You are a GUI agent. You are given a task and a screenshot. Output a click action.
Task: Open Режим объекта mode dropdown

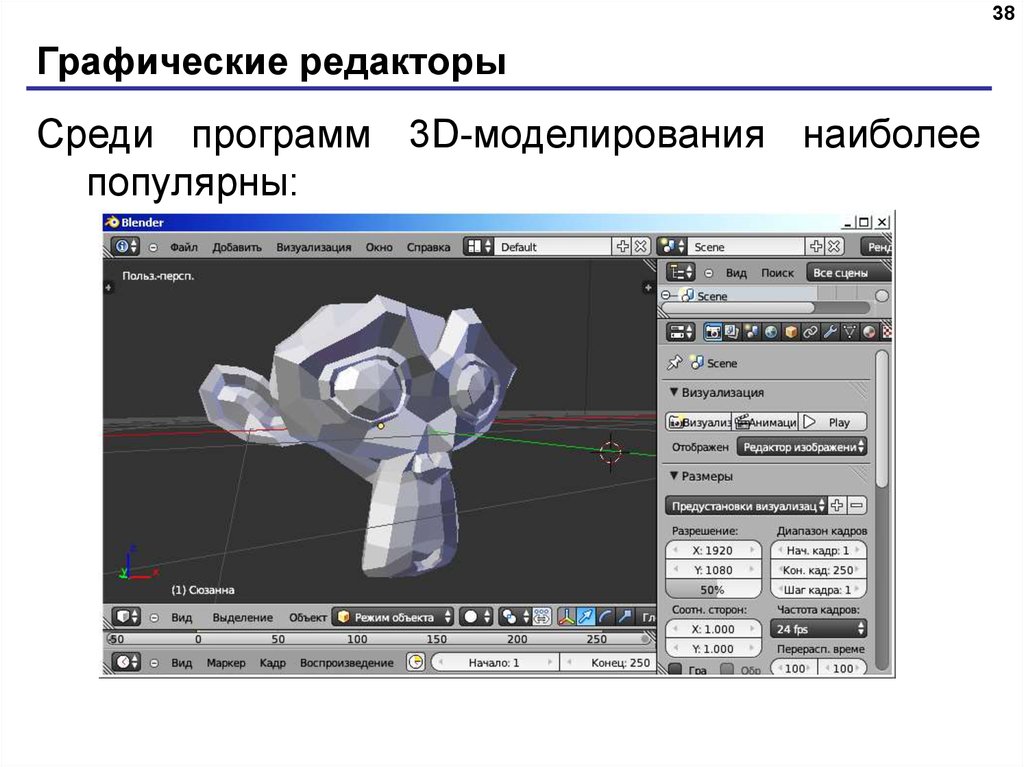point(393,617)
